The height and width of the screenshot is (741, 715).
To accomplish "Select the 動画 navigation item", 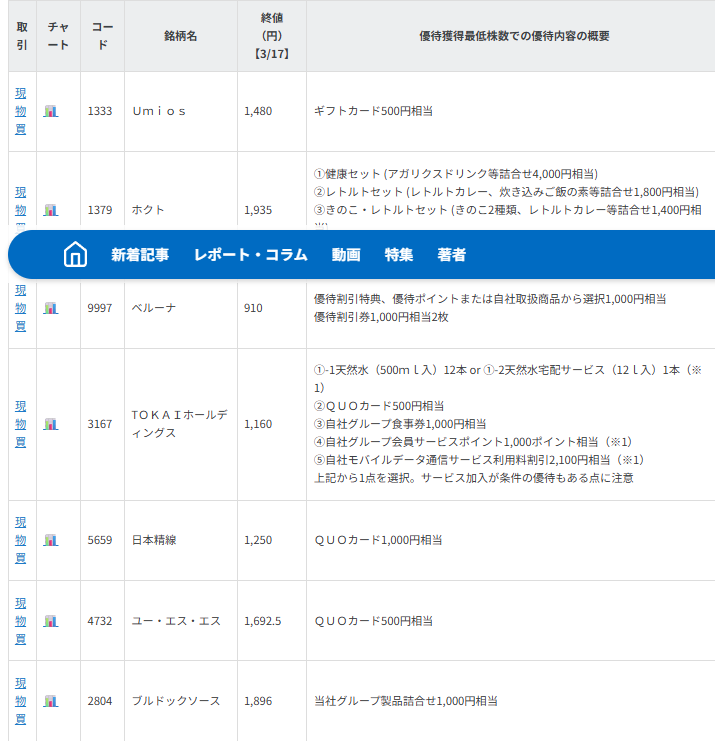I will click(346, 255).
